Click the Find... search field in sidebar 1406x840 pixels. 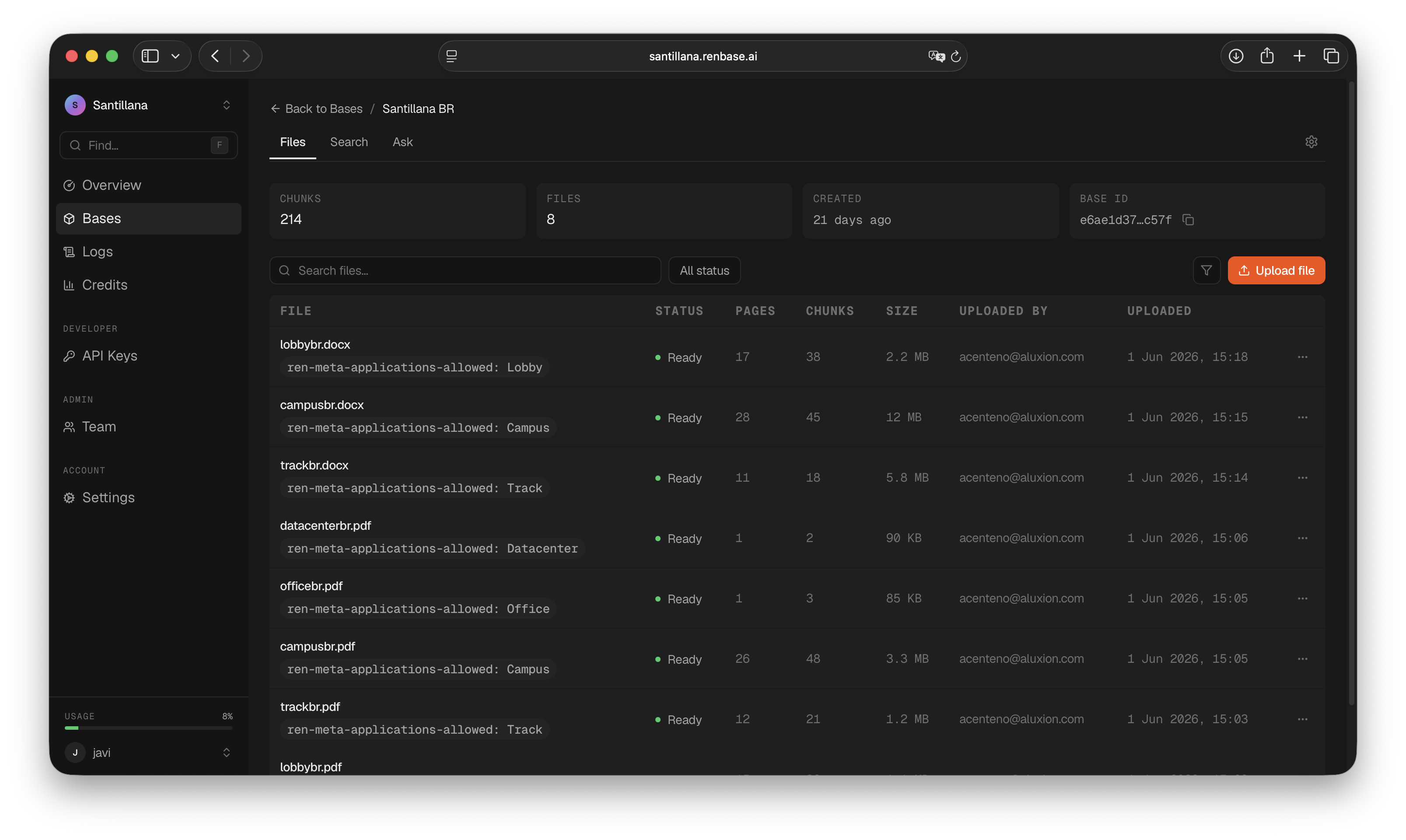coord(148,146)
